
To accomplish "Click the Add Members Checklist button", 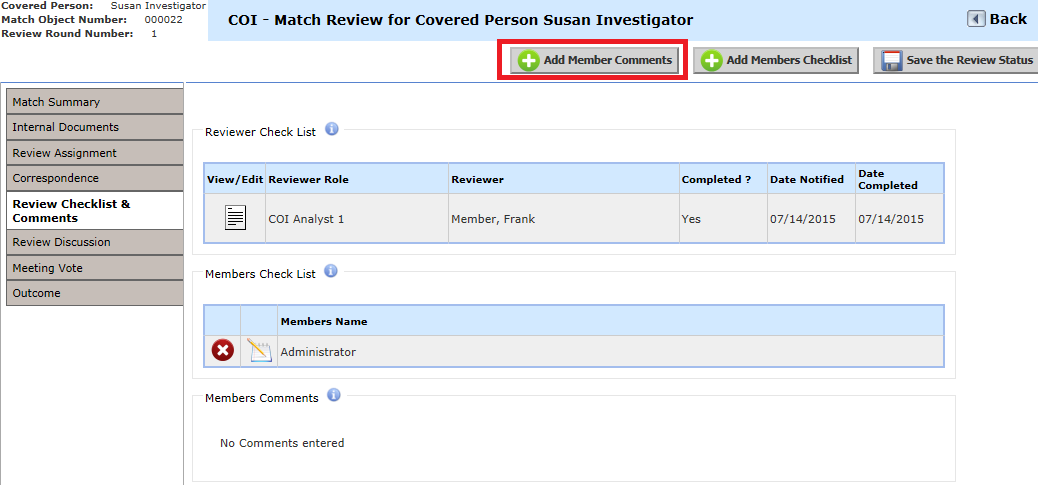I will coord(776,60).
